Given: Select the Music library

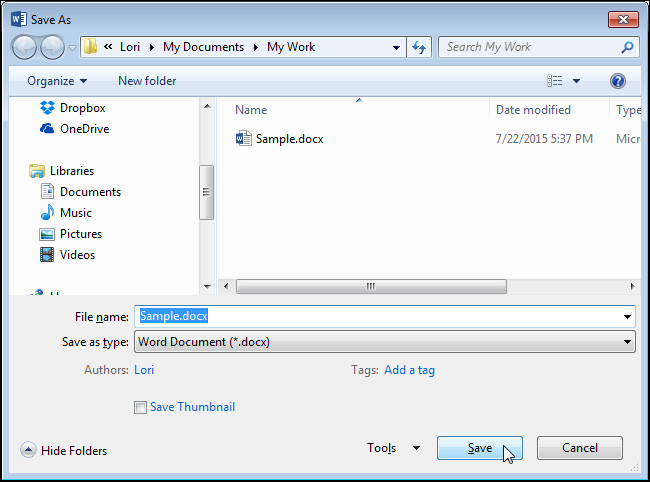Looking at the screenshot, I should (75, 213).
